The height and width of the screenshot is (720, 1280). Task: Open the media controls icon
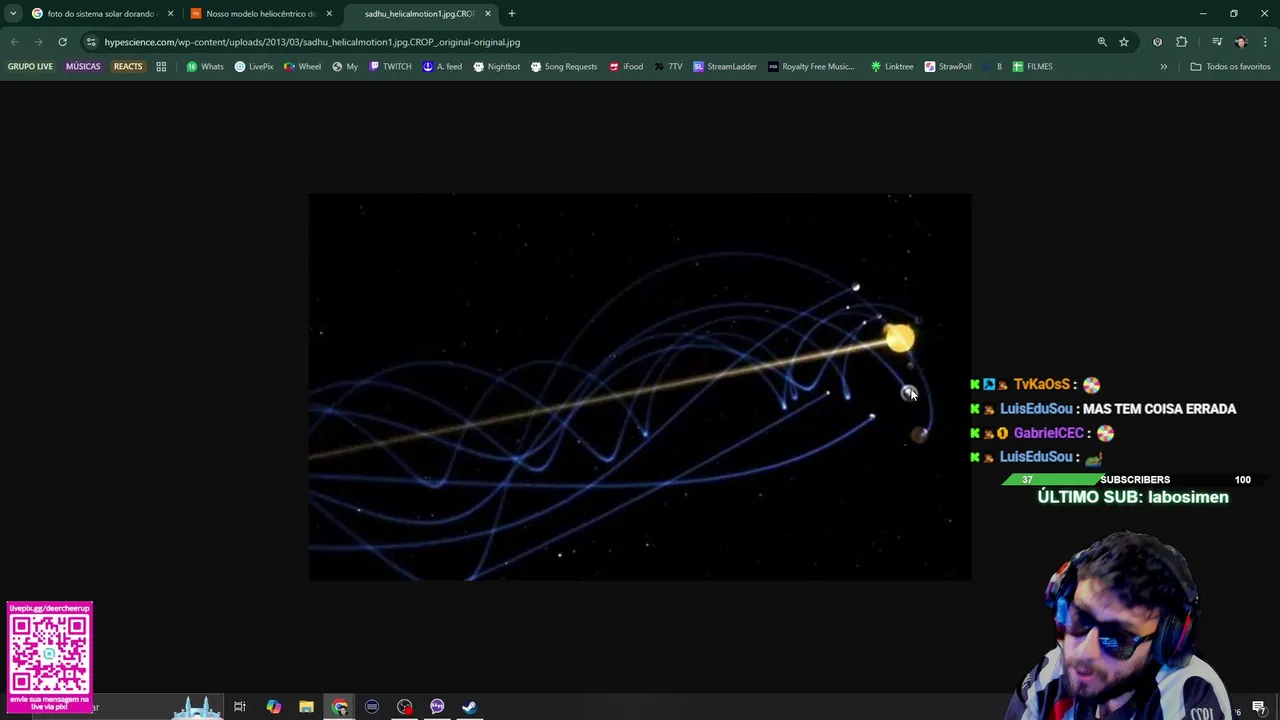coord(1217,42)
